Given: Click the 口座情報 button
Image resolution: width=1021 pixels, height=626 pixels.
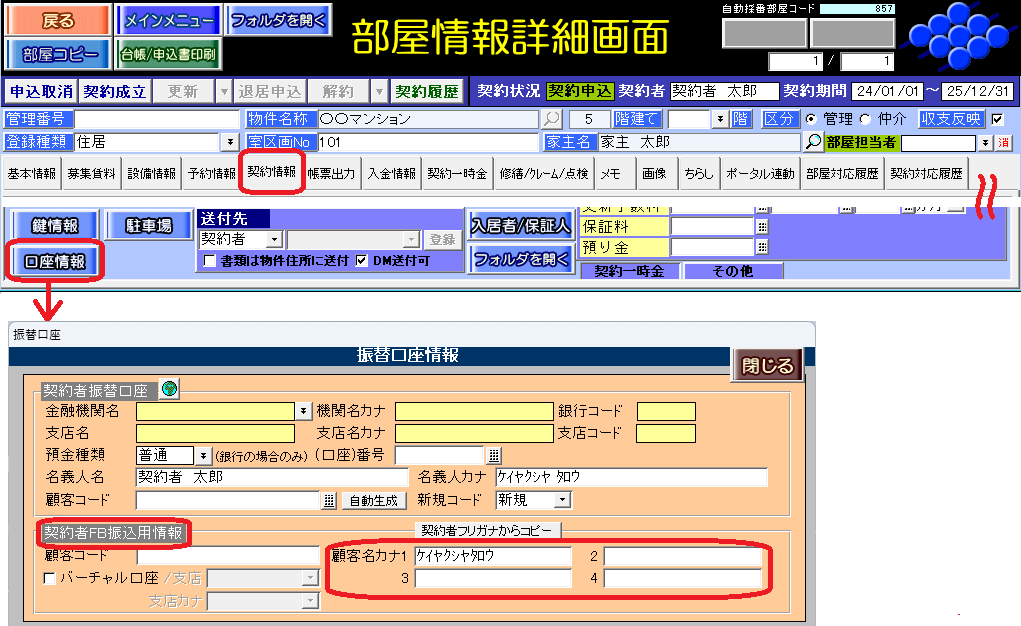Looking at the screenshot, I should point(55,262).
